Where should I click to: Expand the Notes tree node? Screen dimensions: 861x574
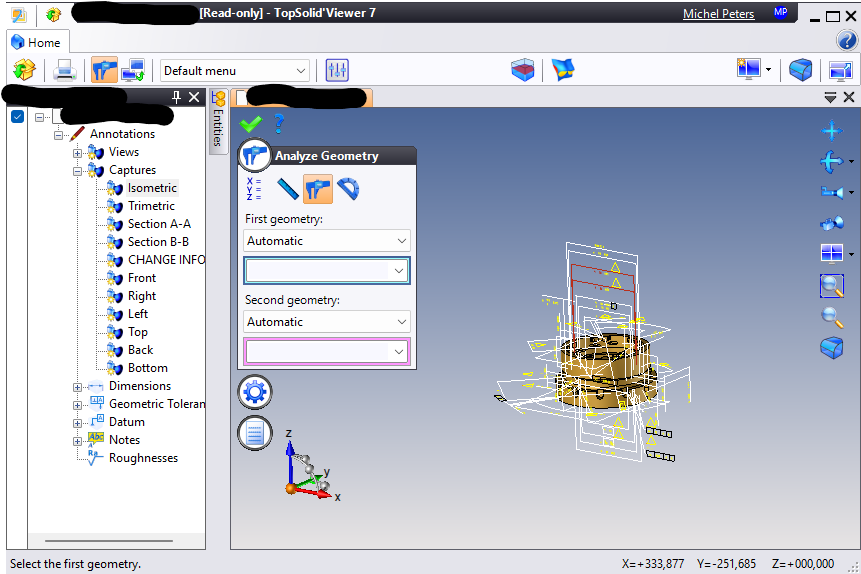coord(77,441)
